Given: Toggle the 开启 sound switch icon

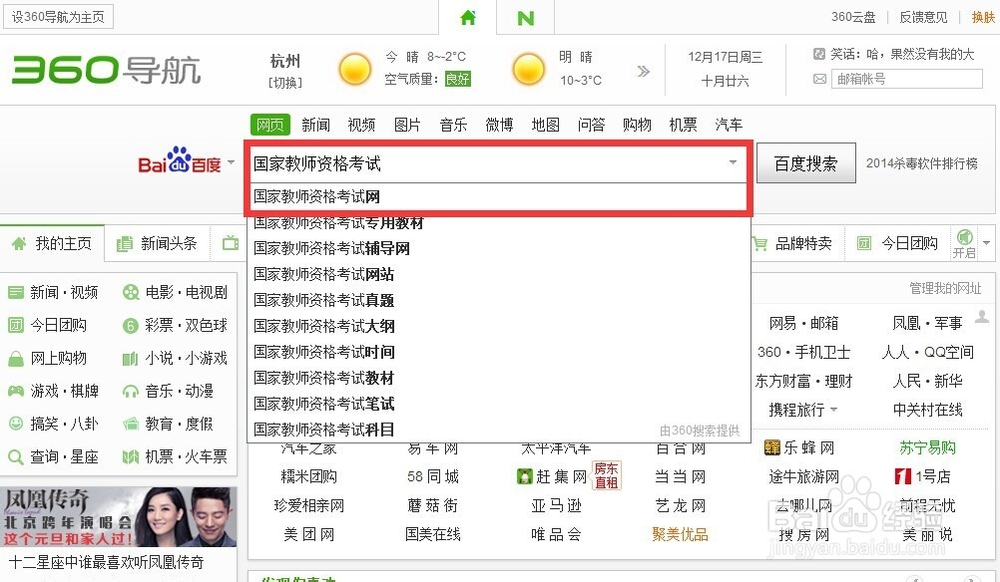Looking at the screenshot, I should (964, 237).
